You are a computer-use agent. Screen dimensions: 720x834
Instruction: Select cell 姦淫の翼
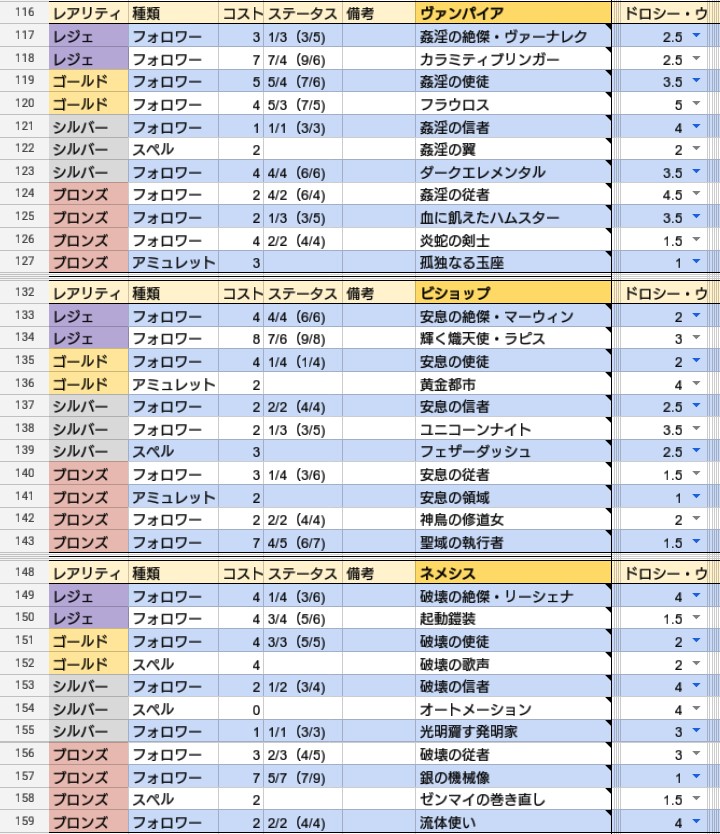[513, 149]
